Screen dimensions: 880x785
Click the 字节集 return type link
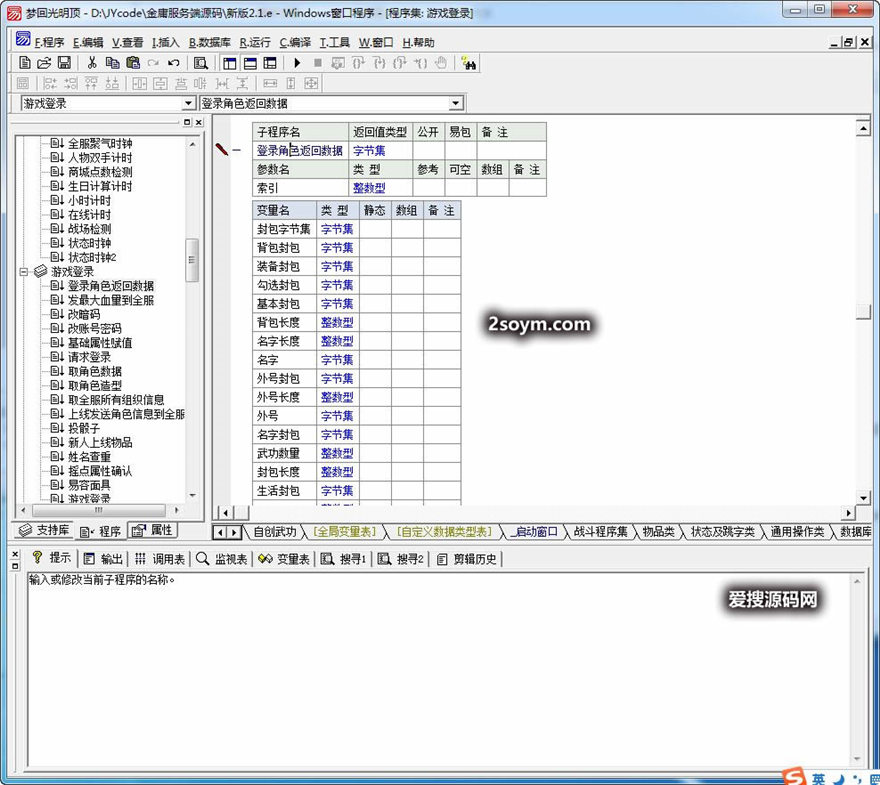pos(369,151)
